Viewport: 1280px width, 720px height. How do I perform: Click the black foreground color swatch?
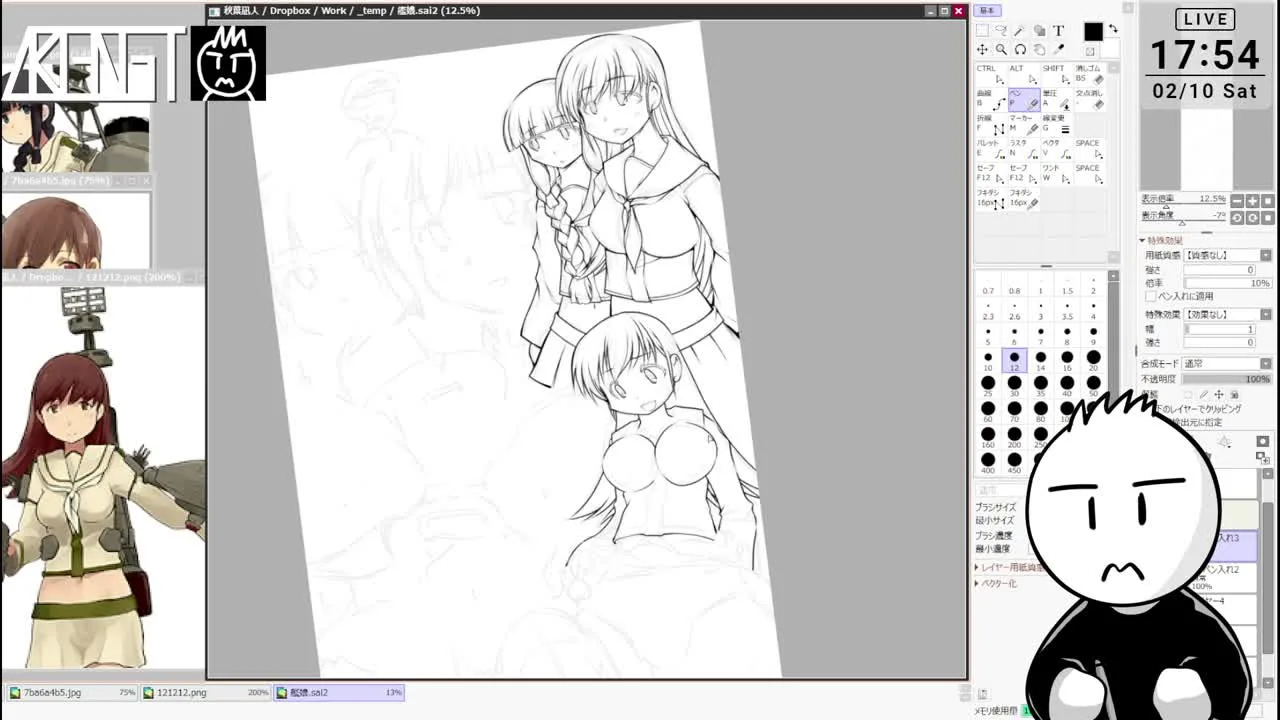tap(1092, 32)
